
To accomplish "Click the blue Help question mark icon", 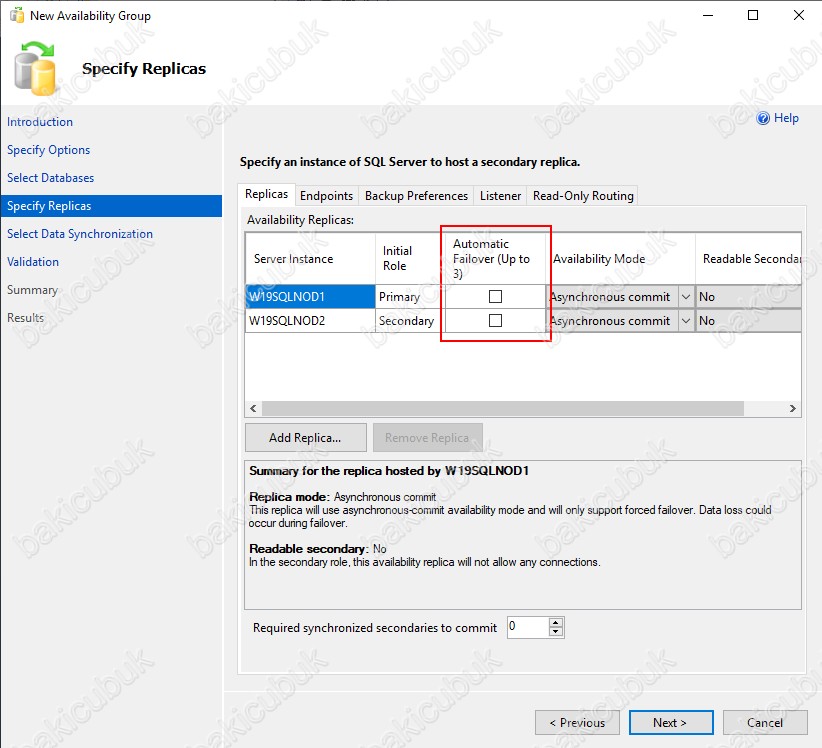I will click(764, 118).
